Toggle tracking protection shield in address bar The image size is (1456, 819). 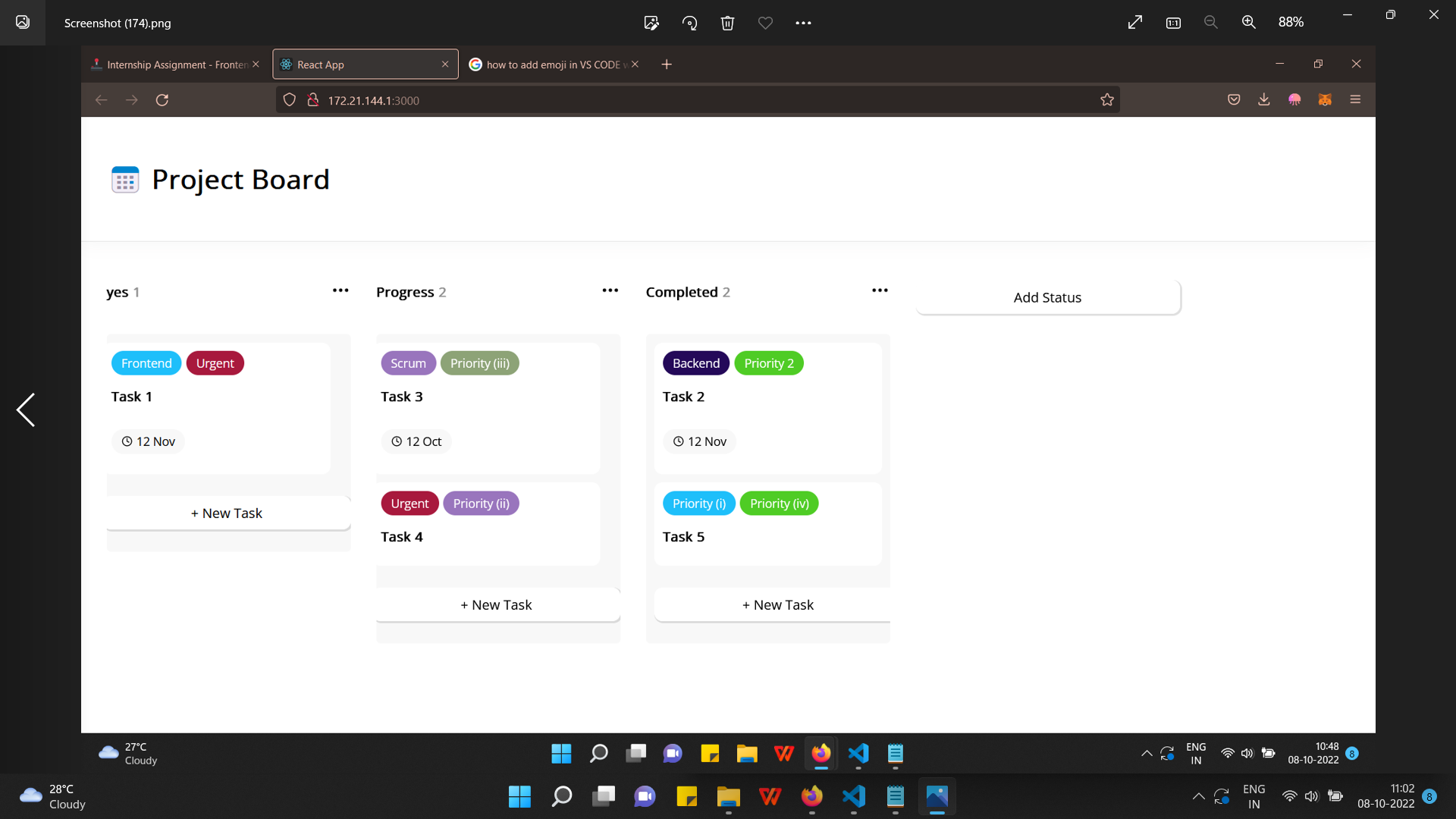(289, 99)
